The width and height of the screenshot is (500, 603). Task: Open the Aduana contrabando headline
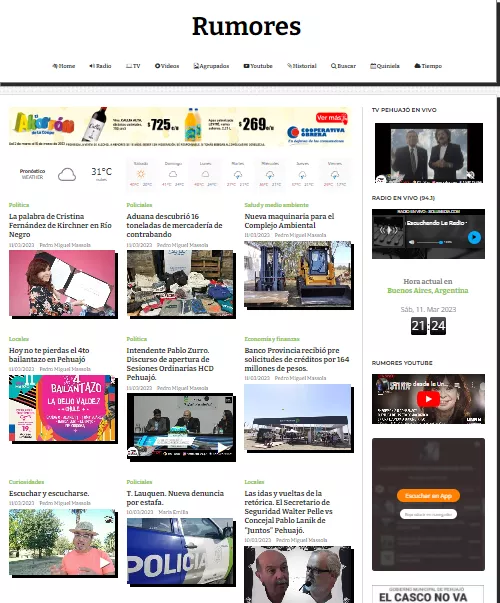tap(174, 225)
